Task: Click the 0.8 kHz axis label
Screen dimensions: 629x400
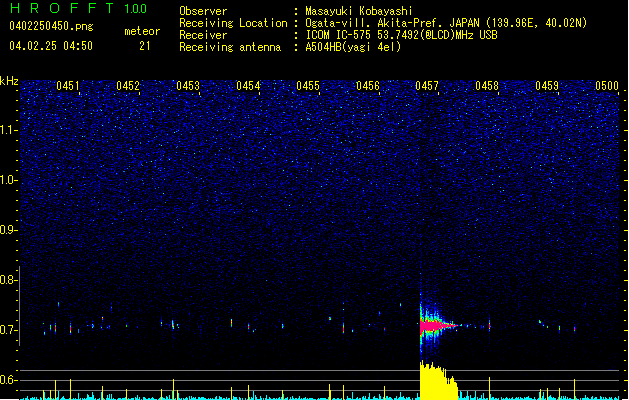Action: click(8, 280)
